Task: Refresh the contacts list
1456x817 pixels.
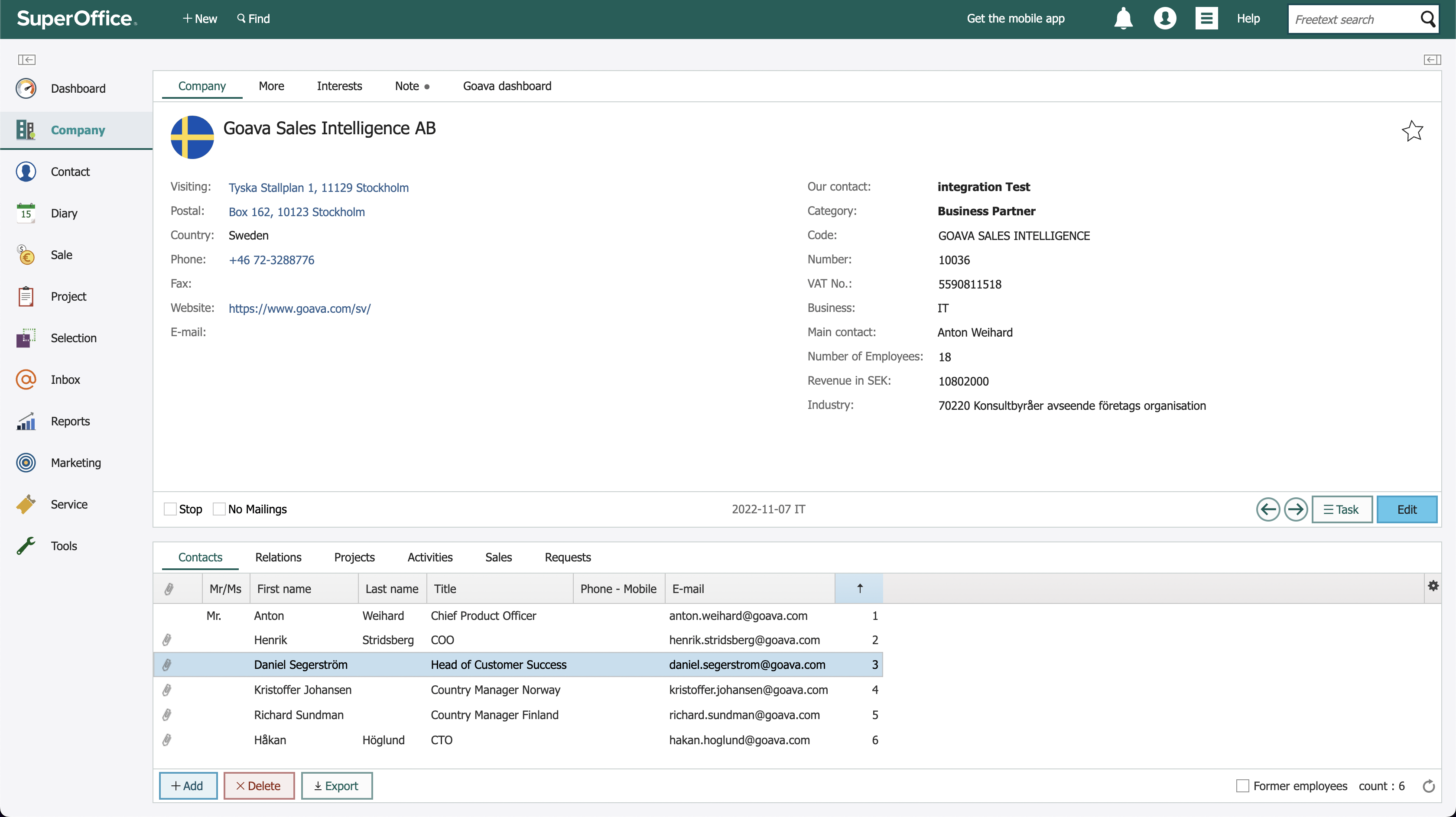Action: (1428, 786)
